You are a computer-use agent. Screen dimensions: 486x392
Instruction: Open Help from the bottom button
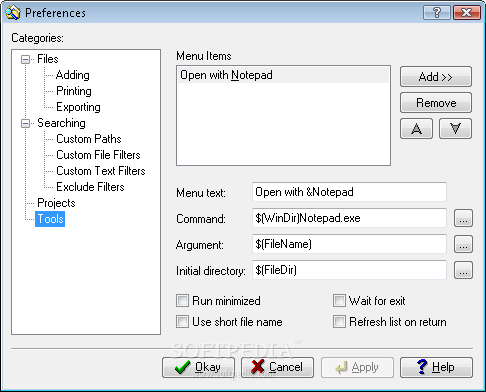436,367
